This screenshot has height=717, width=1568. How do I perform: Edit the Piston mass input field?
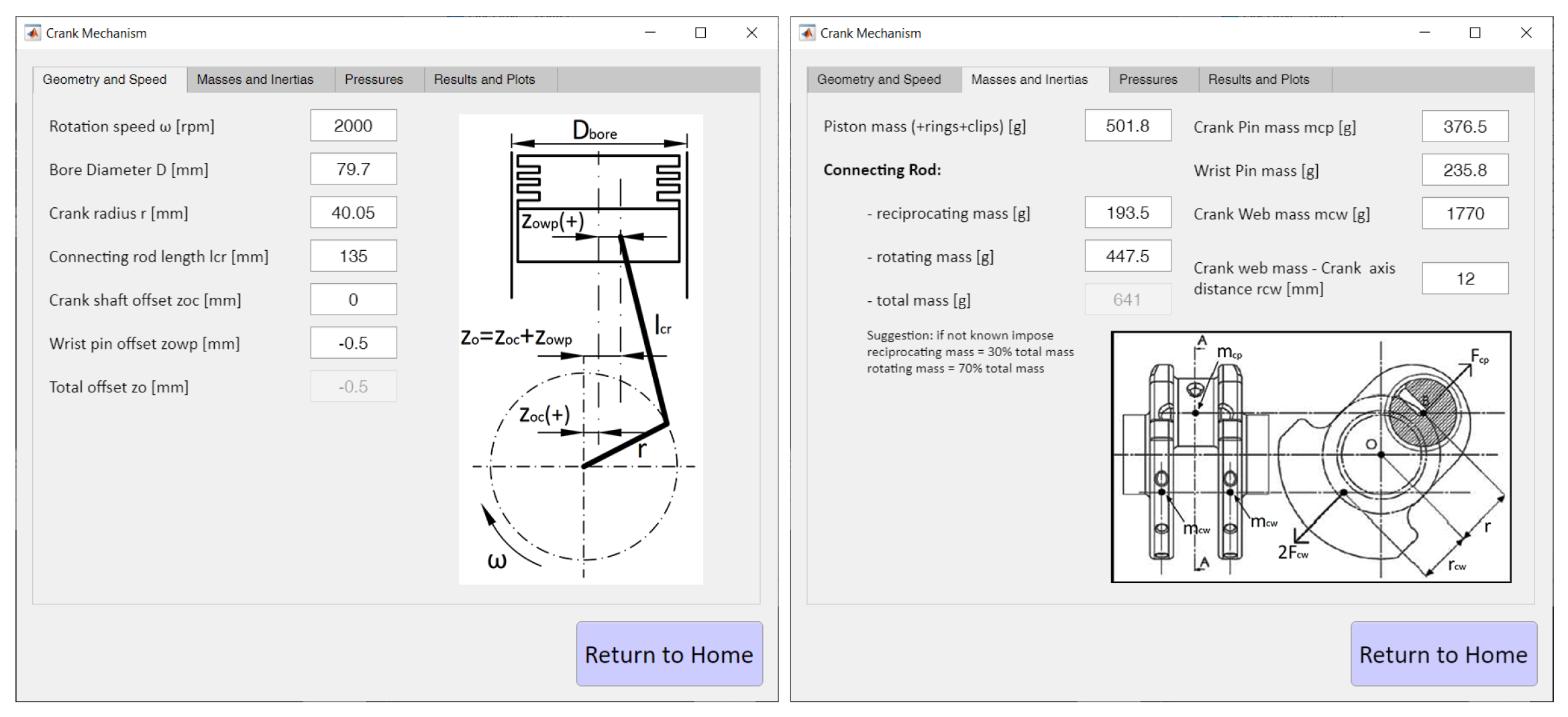[x=1127, y=126]
